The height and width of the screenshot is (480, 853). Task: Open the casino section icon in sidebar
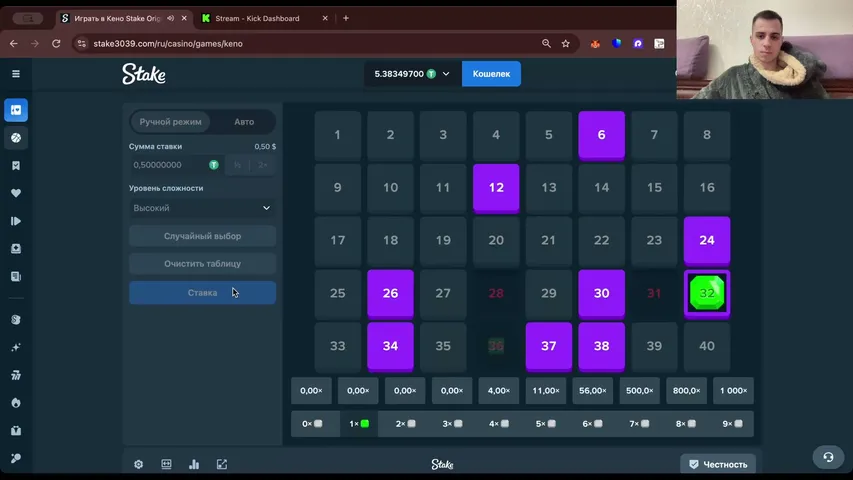click(16, 110)
